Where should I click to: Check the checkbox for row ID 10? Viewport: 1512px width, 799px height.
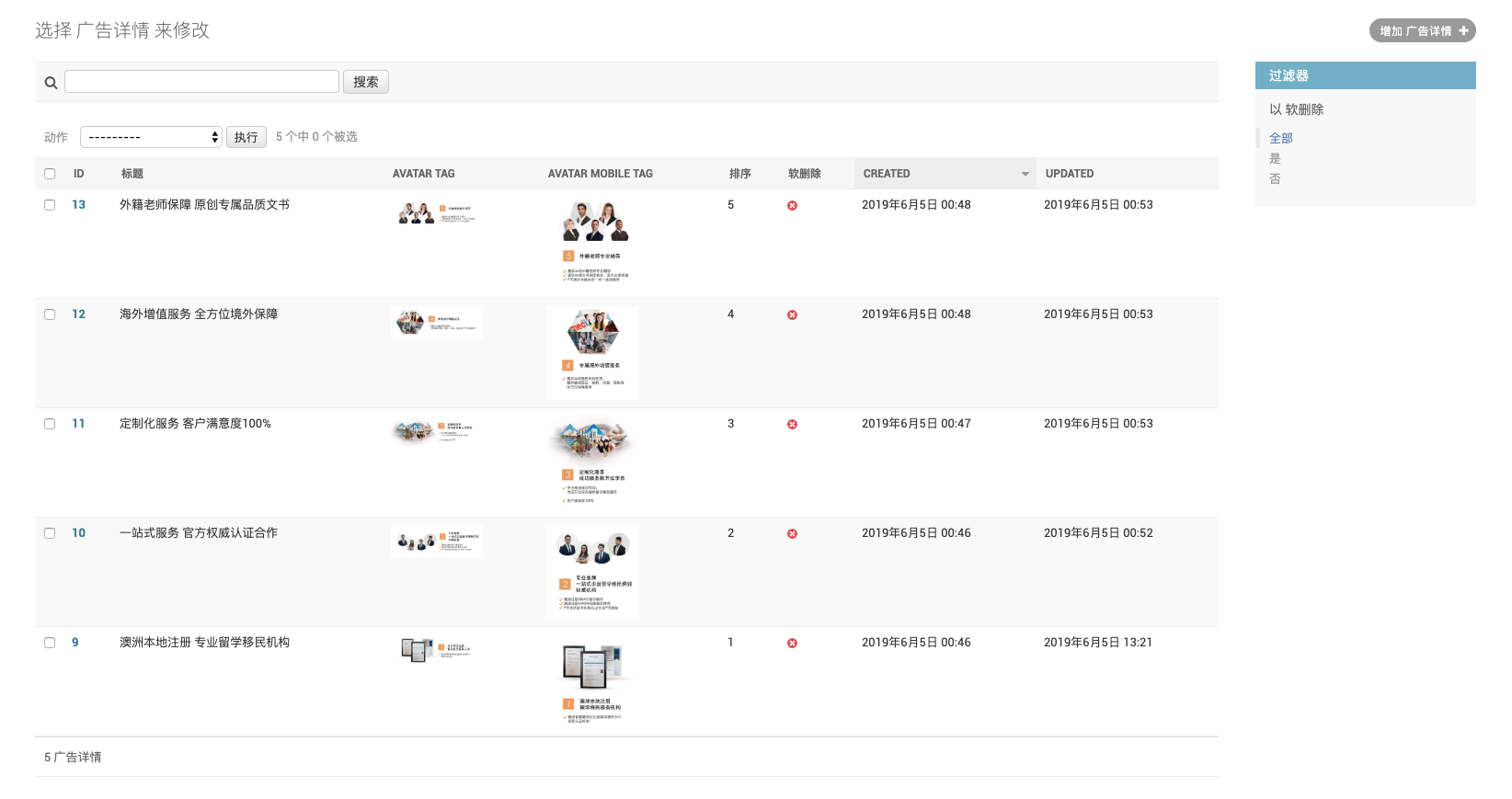tap(50, 533)
